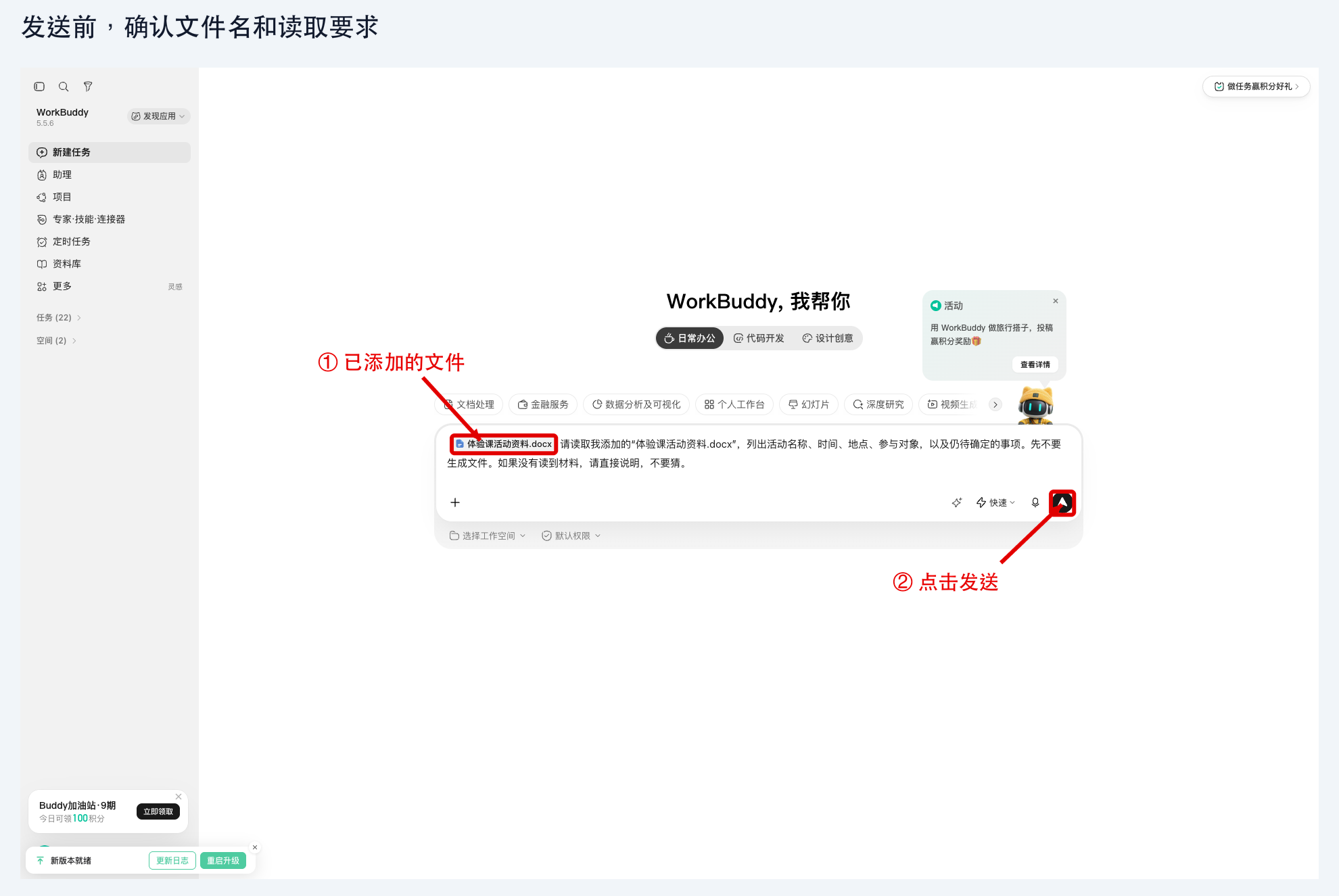The image size is (1339, 896).
Task: Open 专家·技能·连接器 in the sidebar
Action: tap(110, 219)
